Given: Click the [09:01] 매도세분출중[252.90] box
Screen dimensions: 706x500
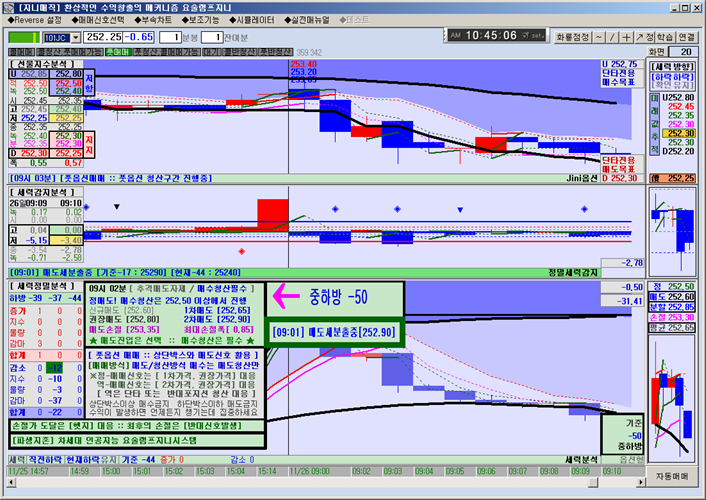Looking at the screenshot, I should [334, 333].
